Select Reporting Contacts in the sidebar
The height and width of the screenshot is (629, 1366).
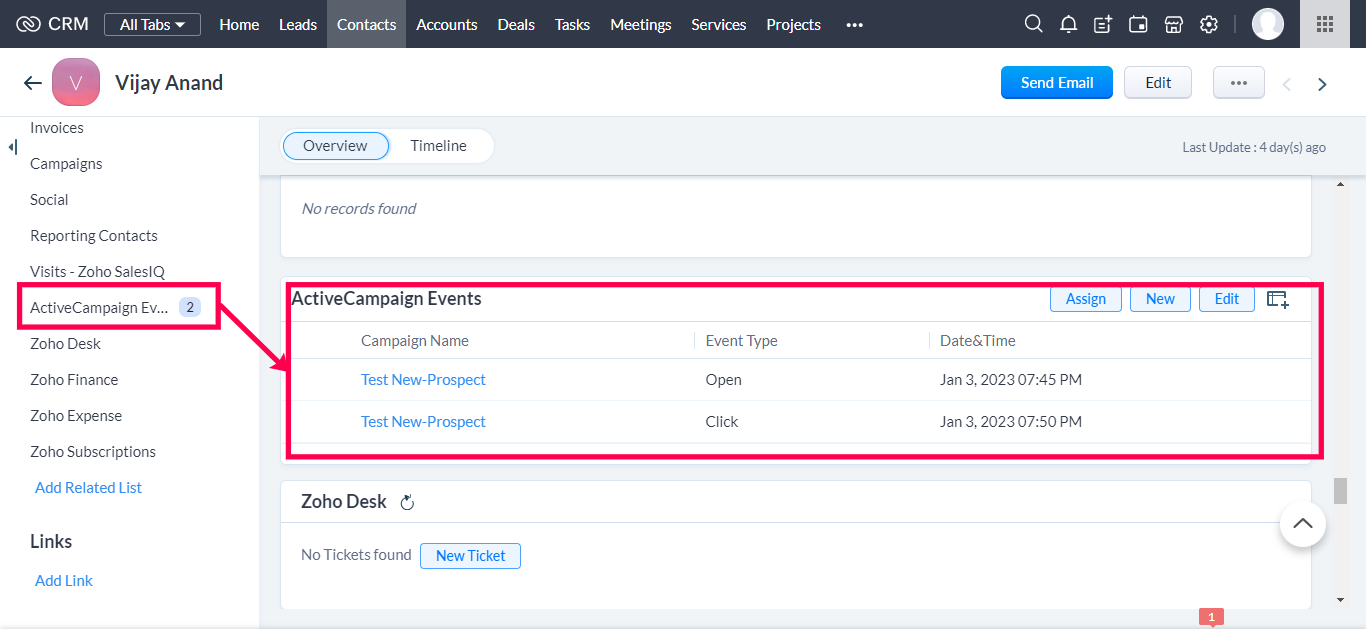(94, 236)
